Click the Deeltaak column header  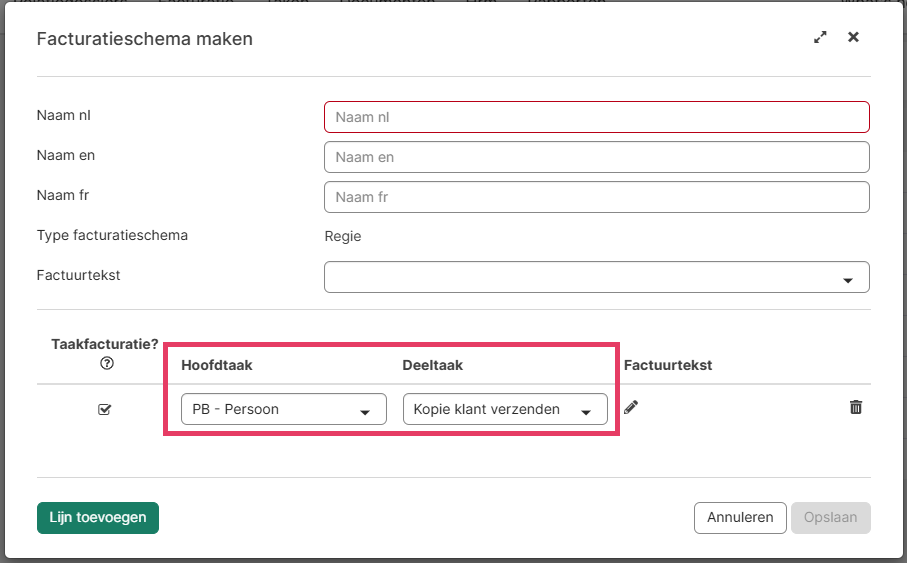click(x=433, y=365)
